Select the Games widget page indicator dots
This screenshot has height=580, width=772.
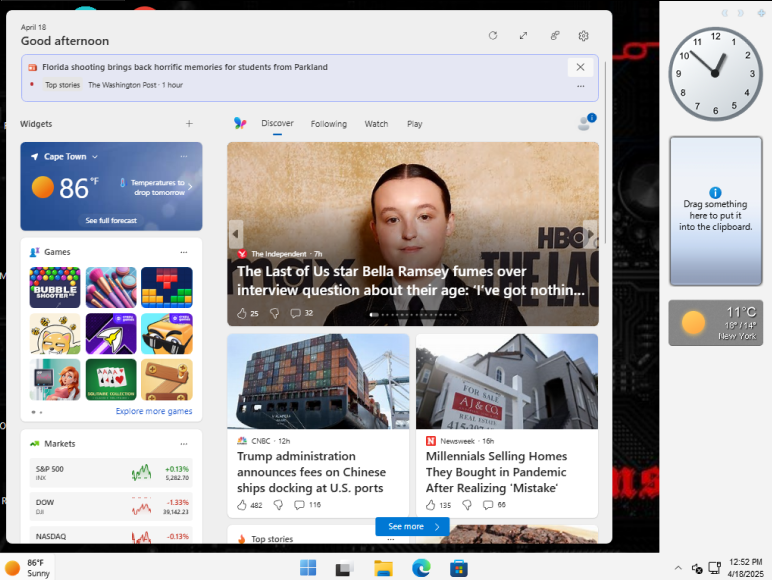click(x=37, y=412)
